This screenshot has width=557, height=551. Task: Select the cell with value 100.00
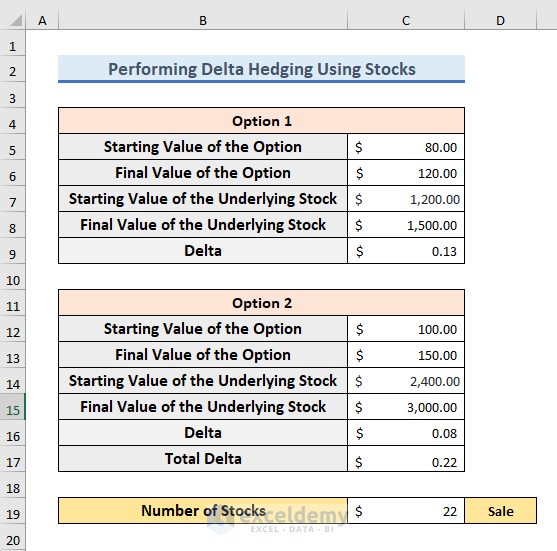(406, 329)
